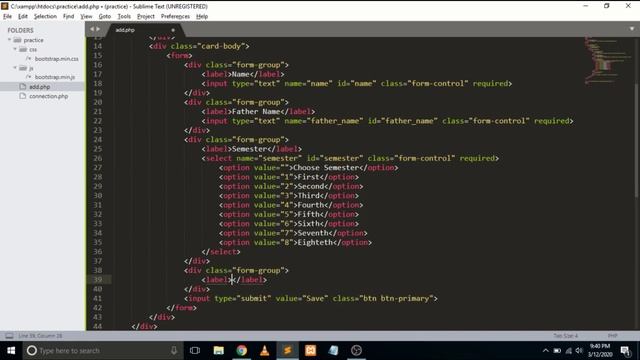Place cursor on Choose Semester option text
Image resolution: width=640 pixels, height=360 pixels.
pos(326,168)
